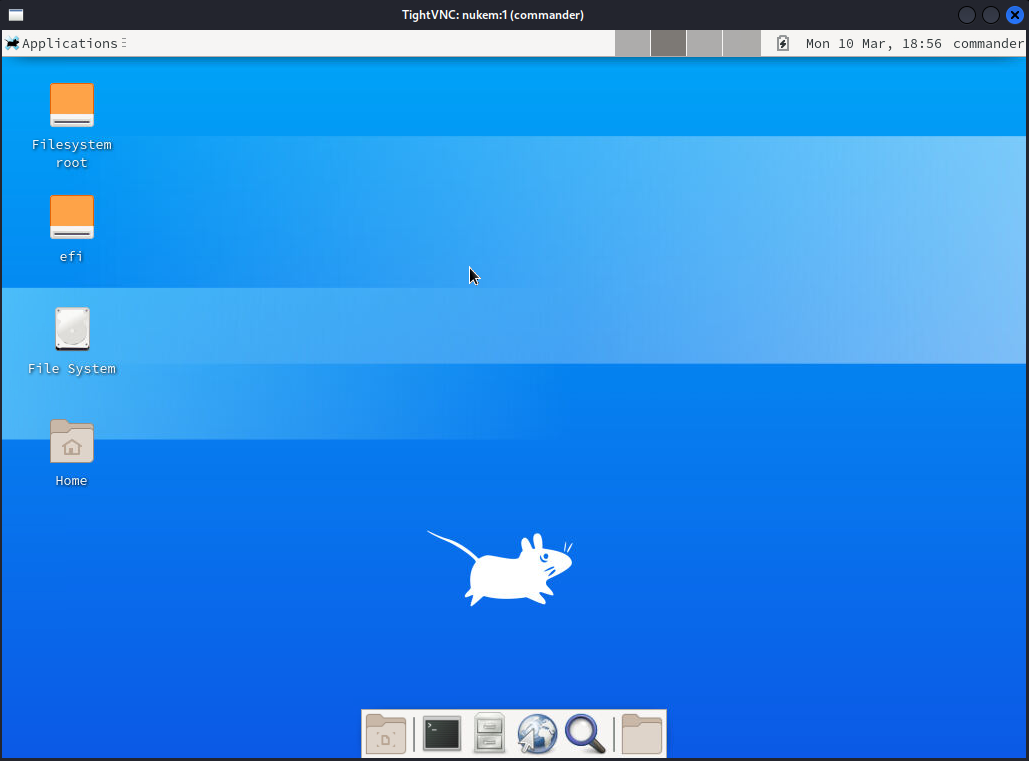Open the clock showing Mon 10 Mar
The width and height of the screenshot is (1029, 761).
(873, 43)
